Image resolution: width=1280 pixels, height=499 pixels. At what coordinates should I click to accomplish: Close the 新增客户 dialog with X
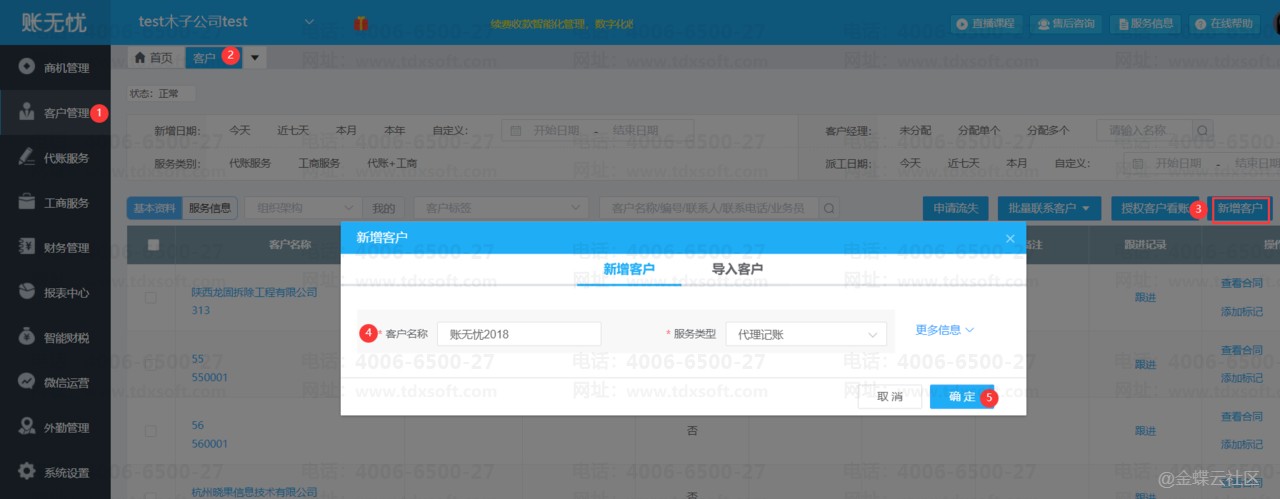(x=1010, y=238)
